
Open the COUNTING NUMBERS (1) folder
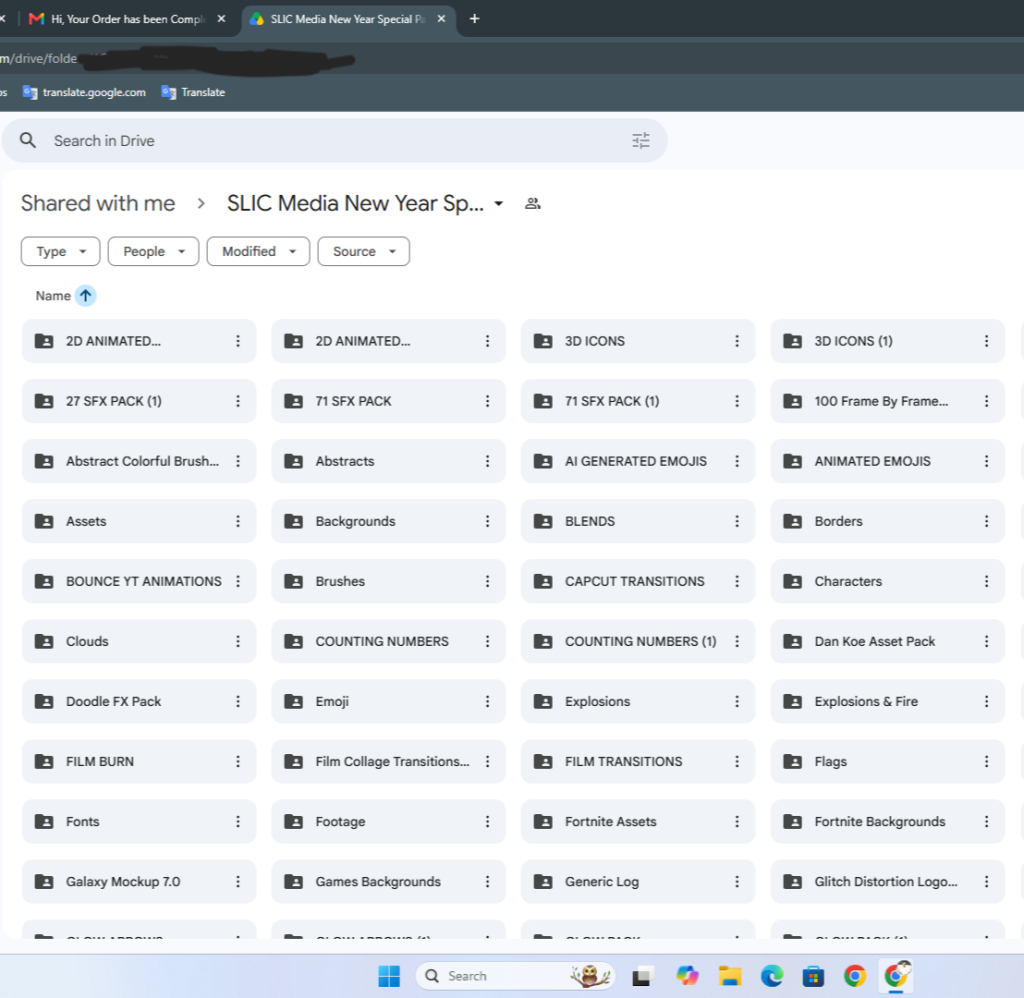(637, 641)
